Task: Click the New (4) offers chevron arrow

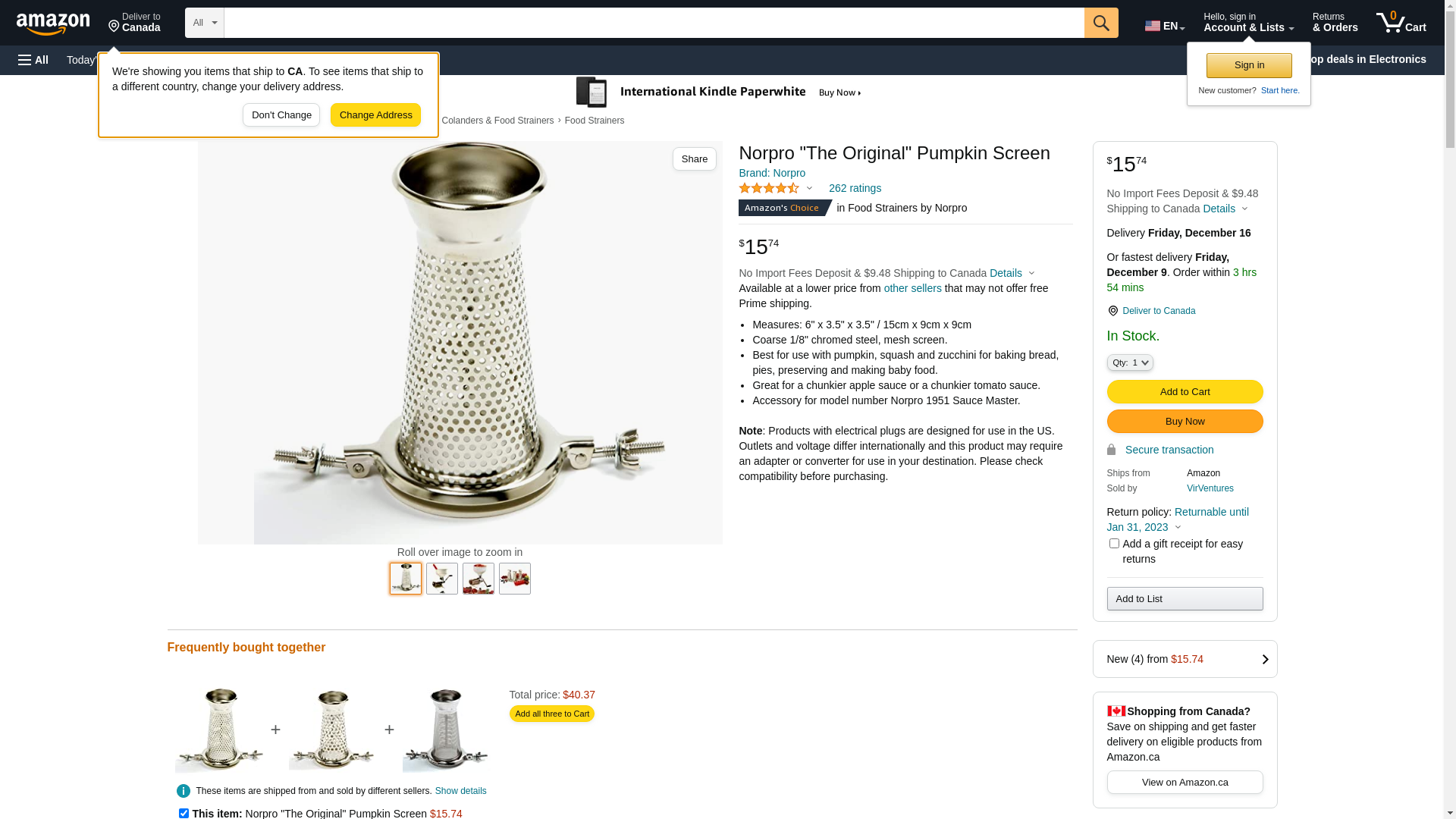Action: coord(1264,659)
